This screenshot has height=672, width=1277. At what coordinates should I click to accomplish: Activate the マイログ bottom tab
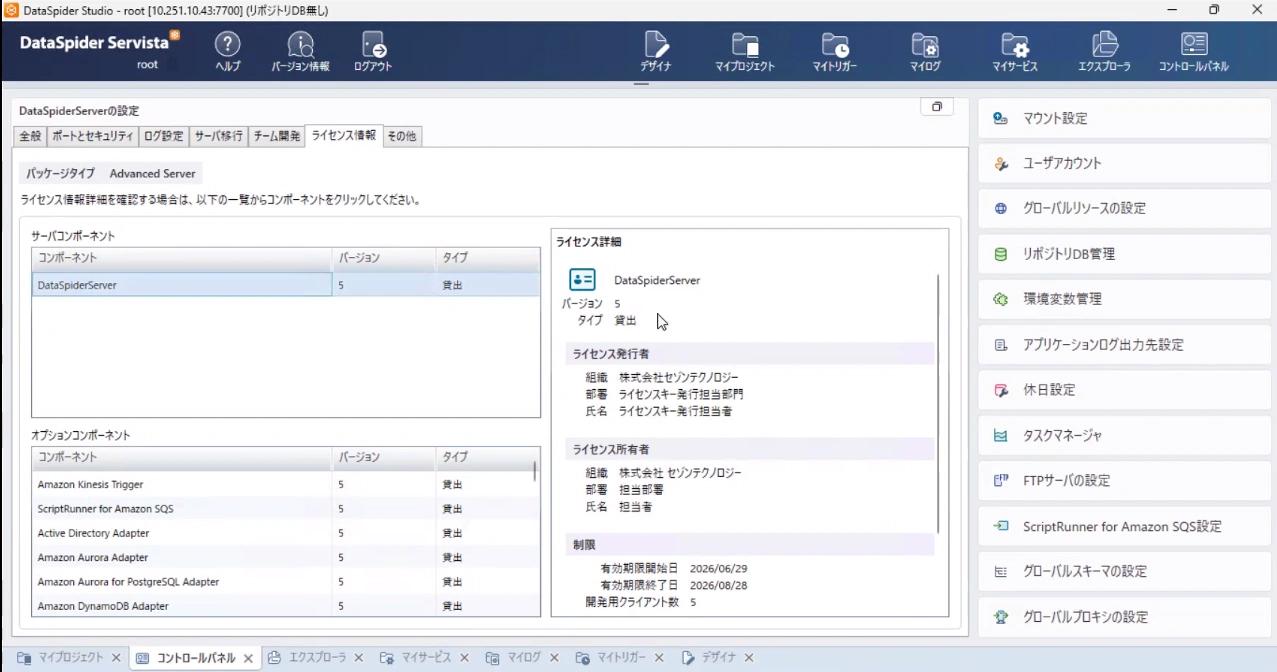(x=524, y=658)
